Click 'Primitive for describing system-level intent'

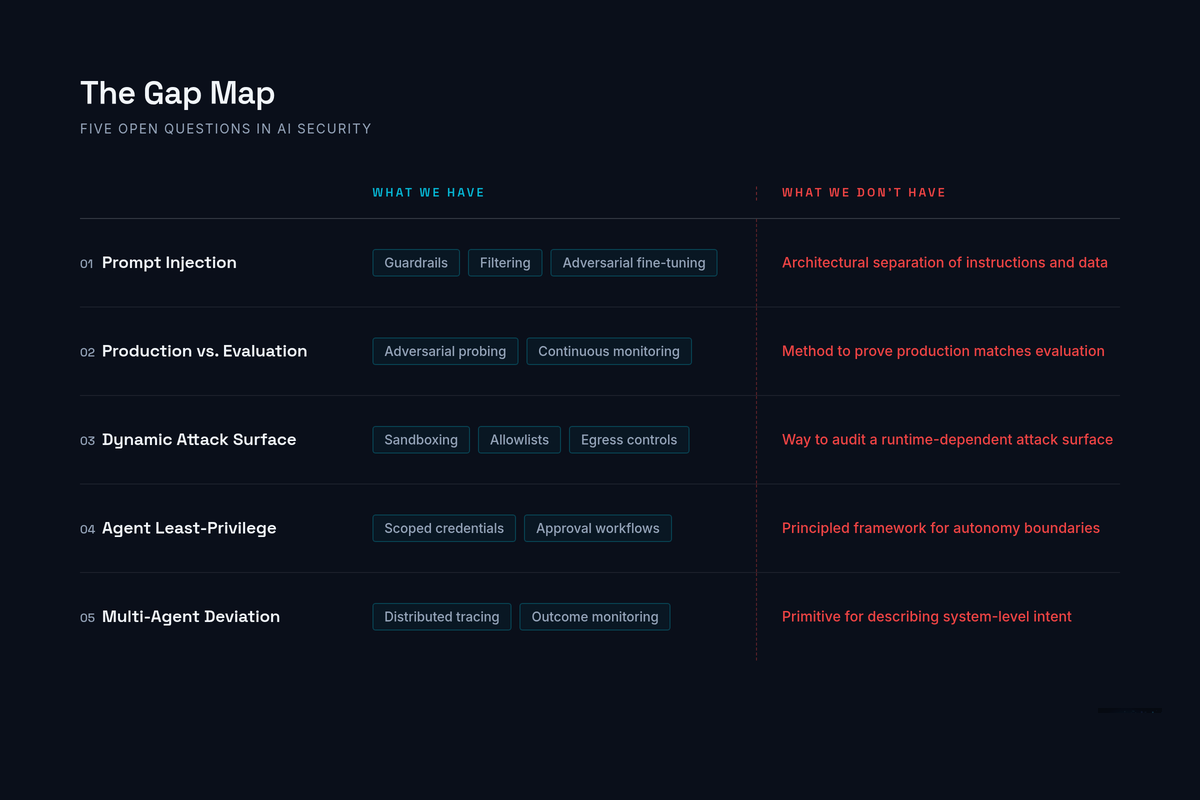coord(927,617)
